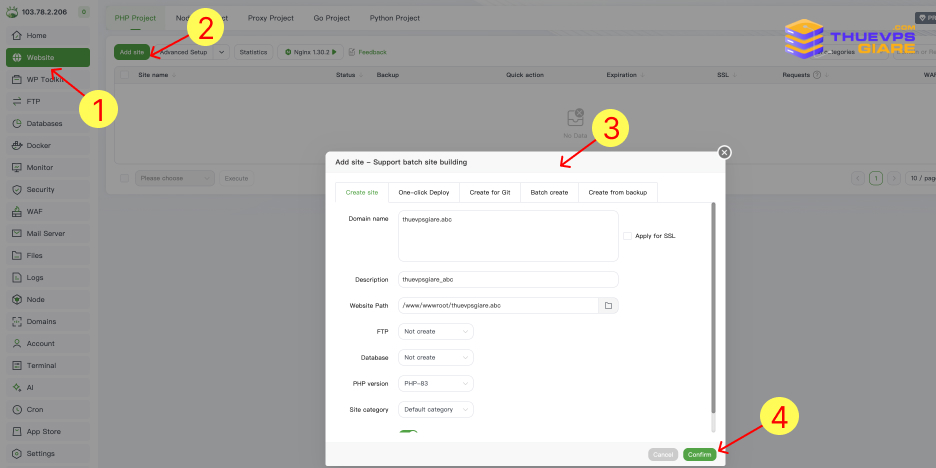
Task: Switch to Create from backup tab
Action: coord(618,192)
